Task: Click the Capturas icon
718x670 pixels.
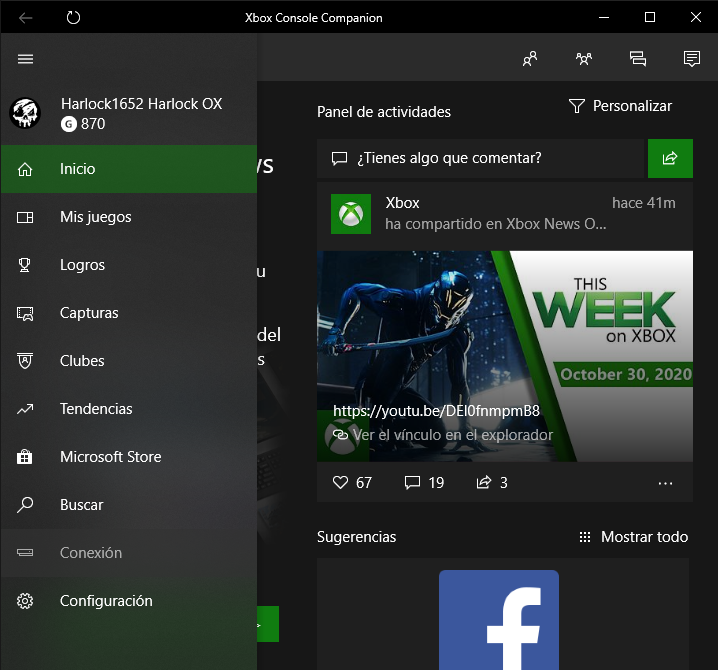Action: pos(25,313)
